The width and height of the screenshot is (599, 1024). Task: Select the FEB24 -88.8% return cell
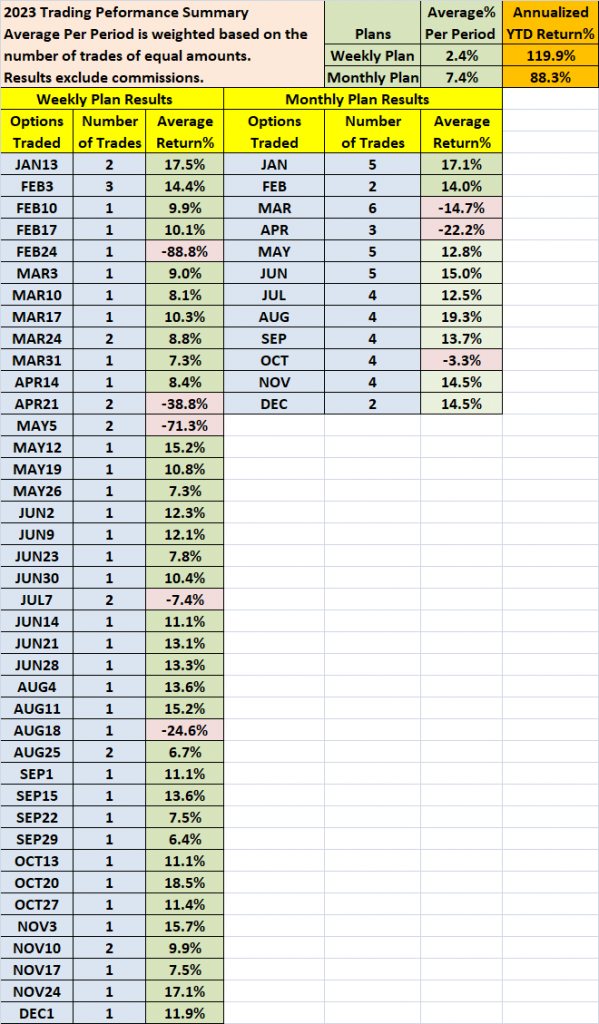[184, 251]
